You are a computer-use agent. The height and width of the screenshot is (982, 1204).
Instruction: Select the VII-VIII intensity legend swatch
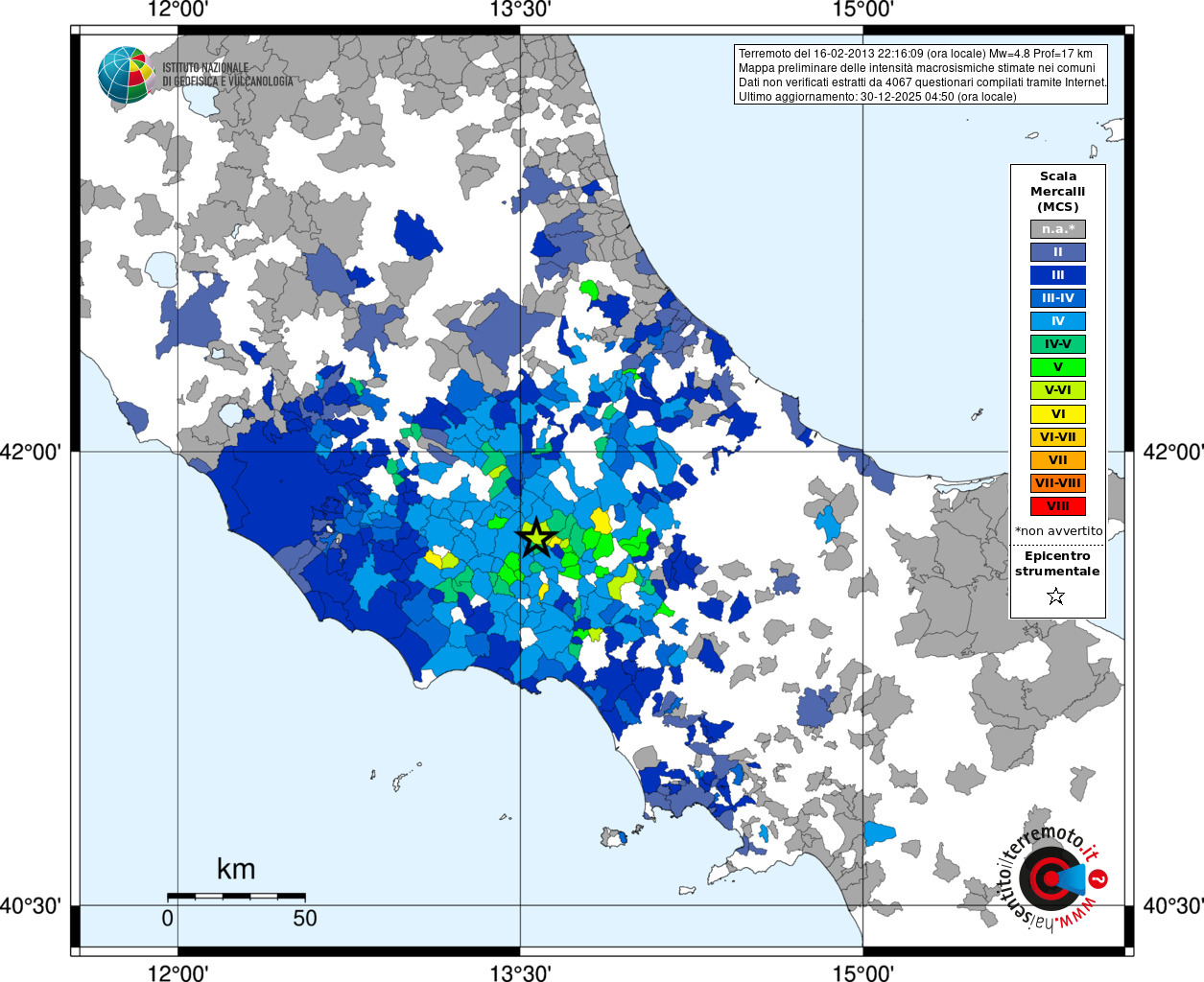[1058, 483]
